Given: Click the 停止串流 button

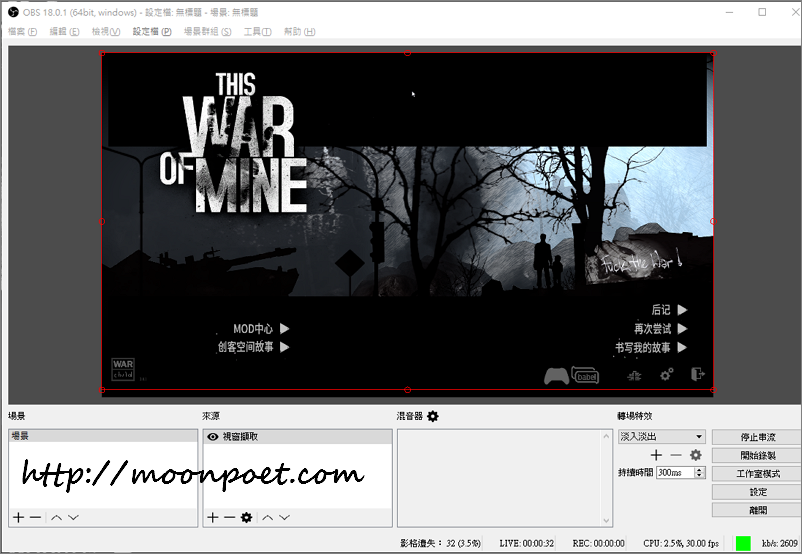Looking at the screenshot, I should (758, 437).
